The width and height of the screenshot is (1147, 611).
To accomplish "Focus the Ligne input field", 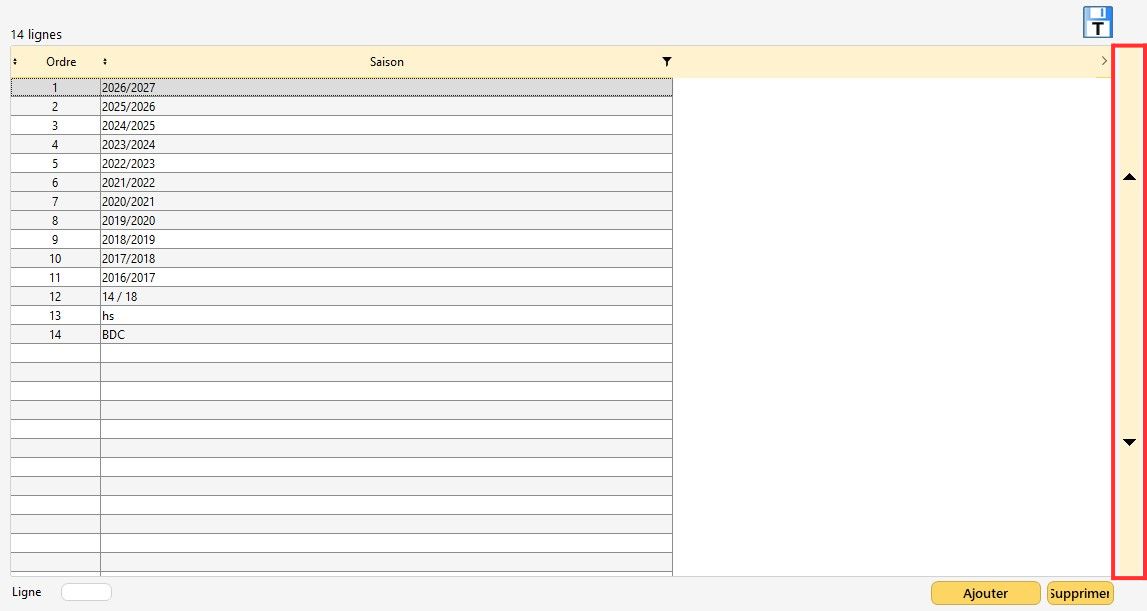I will [86, 592].
